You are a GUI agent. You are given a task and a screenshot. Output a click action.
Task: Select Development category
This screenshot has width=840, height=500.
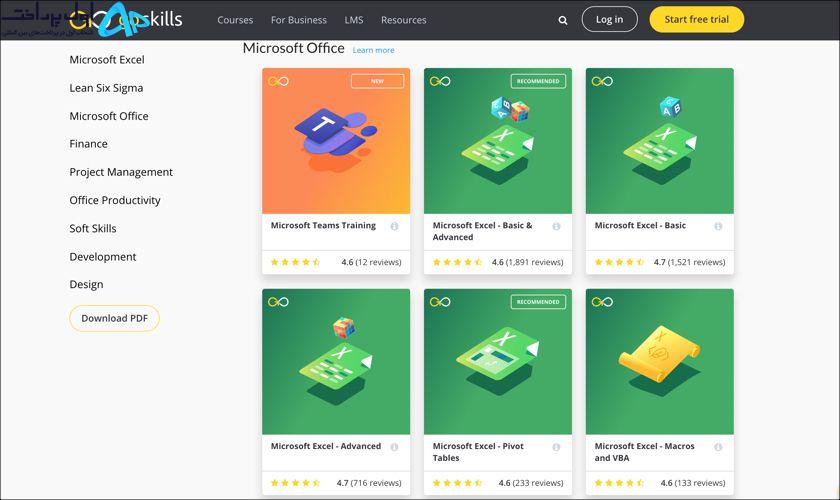click(x=103, y=257)
